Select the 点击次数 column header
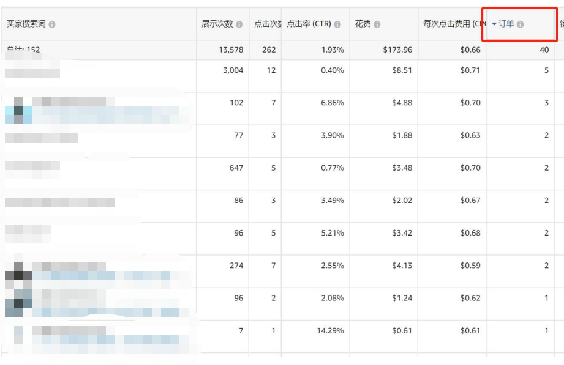The height and width of the screenshot is (365, 564). [268, 24]
